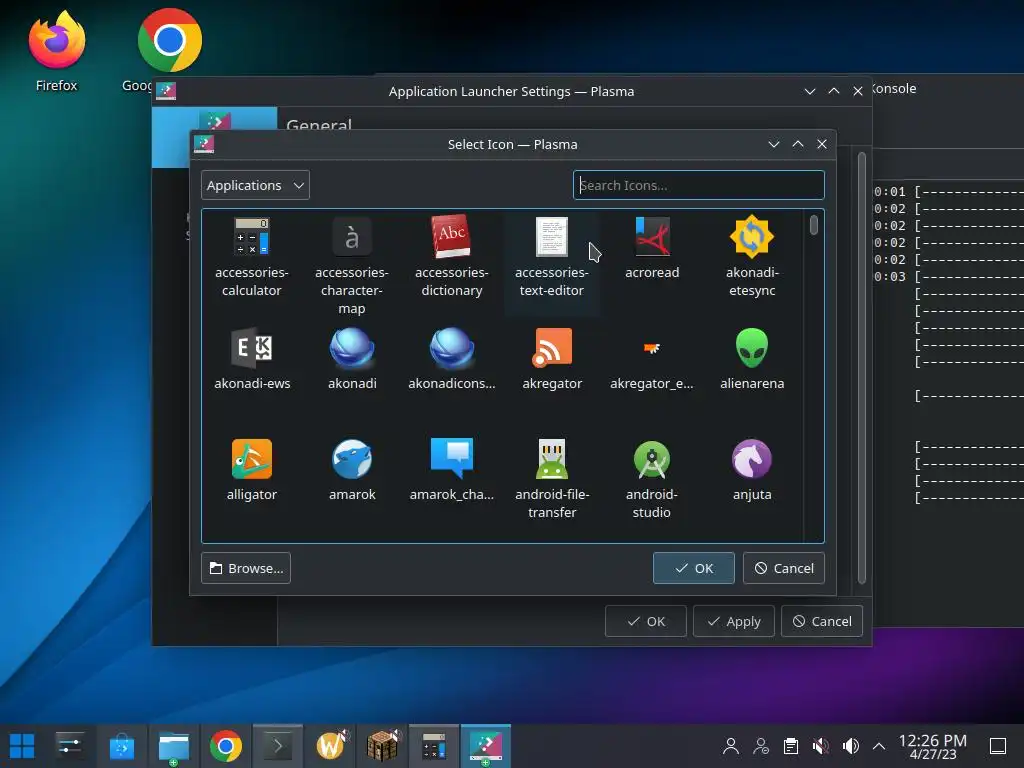Expand hidden system tray icons arrow
Image resolution: width=1024 pixels, height=768 pixels.
point(879,746)
